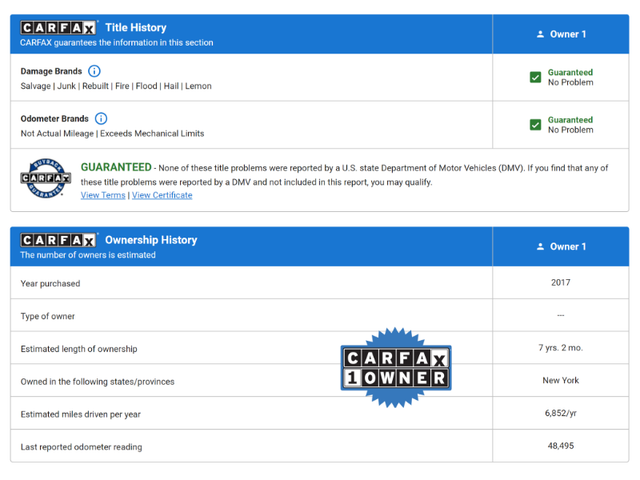This screenshot has height=480, width=640.
Task: Click 'Salvage | Junk | Rebuilt | Fire | Flood' text
Action: point(89,86)
